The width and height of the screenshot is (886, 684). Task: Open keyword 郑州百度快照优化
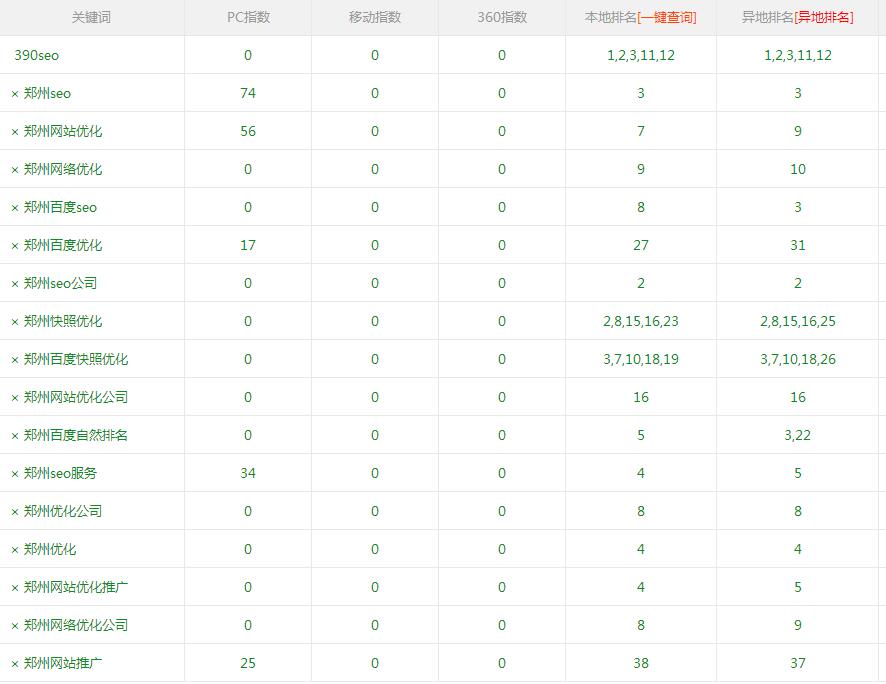coord(76,360)
